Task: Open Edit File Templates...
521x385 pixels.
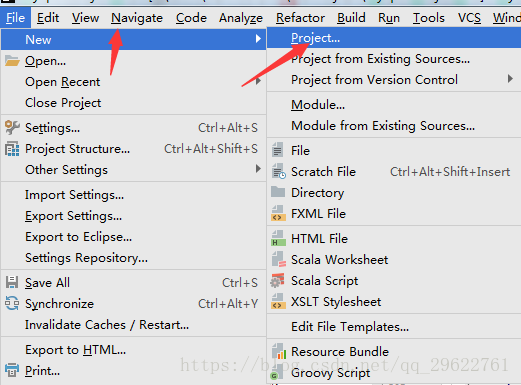Action: coord(394,327)
